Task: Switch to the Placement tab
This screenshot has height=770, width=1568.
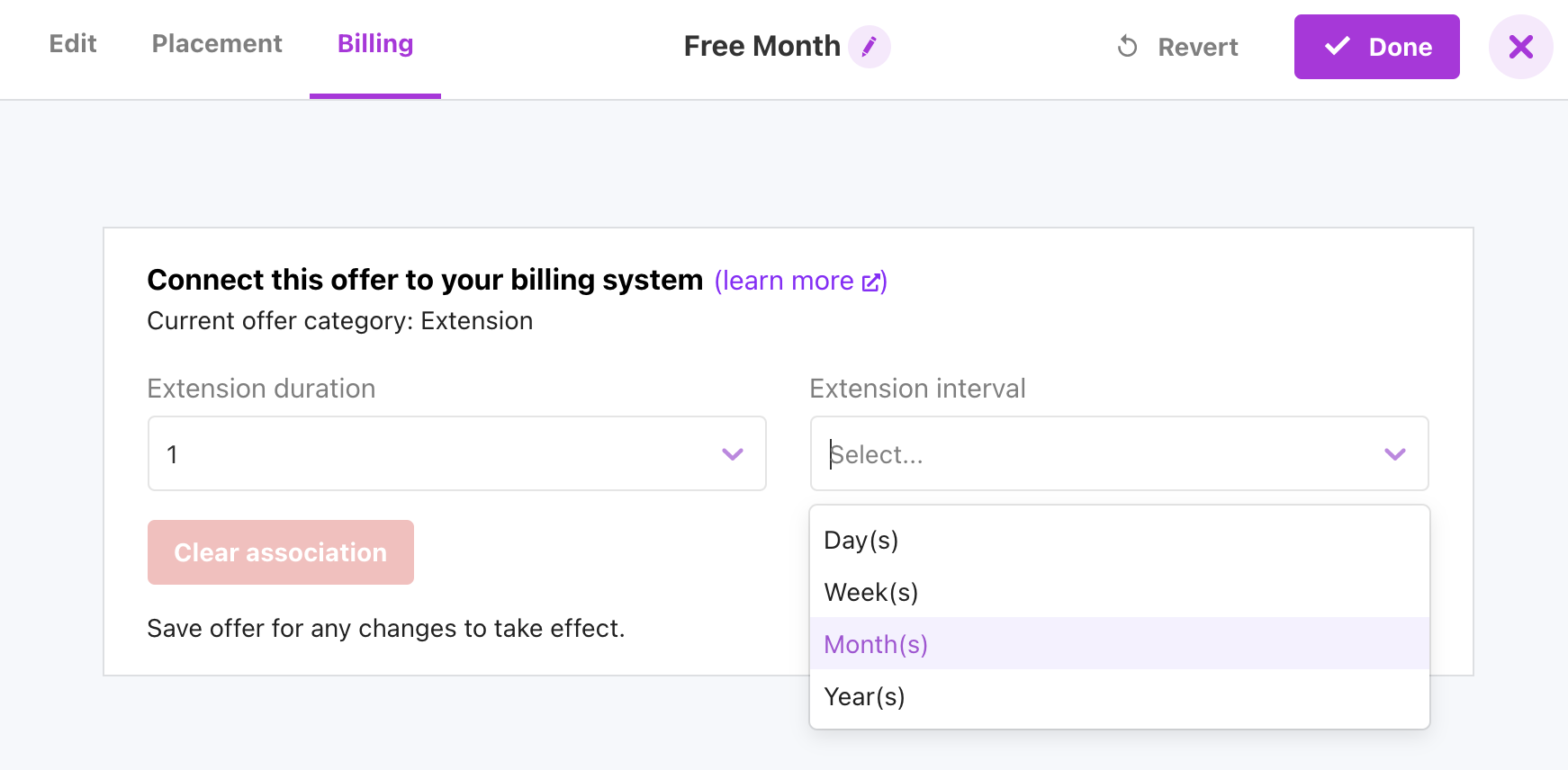Action: 217,44
